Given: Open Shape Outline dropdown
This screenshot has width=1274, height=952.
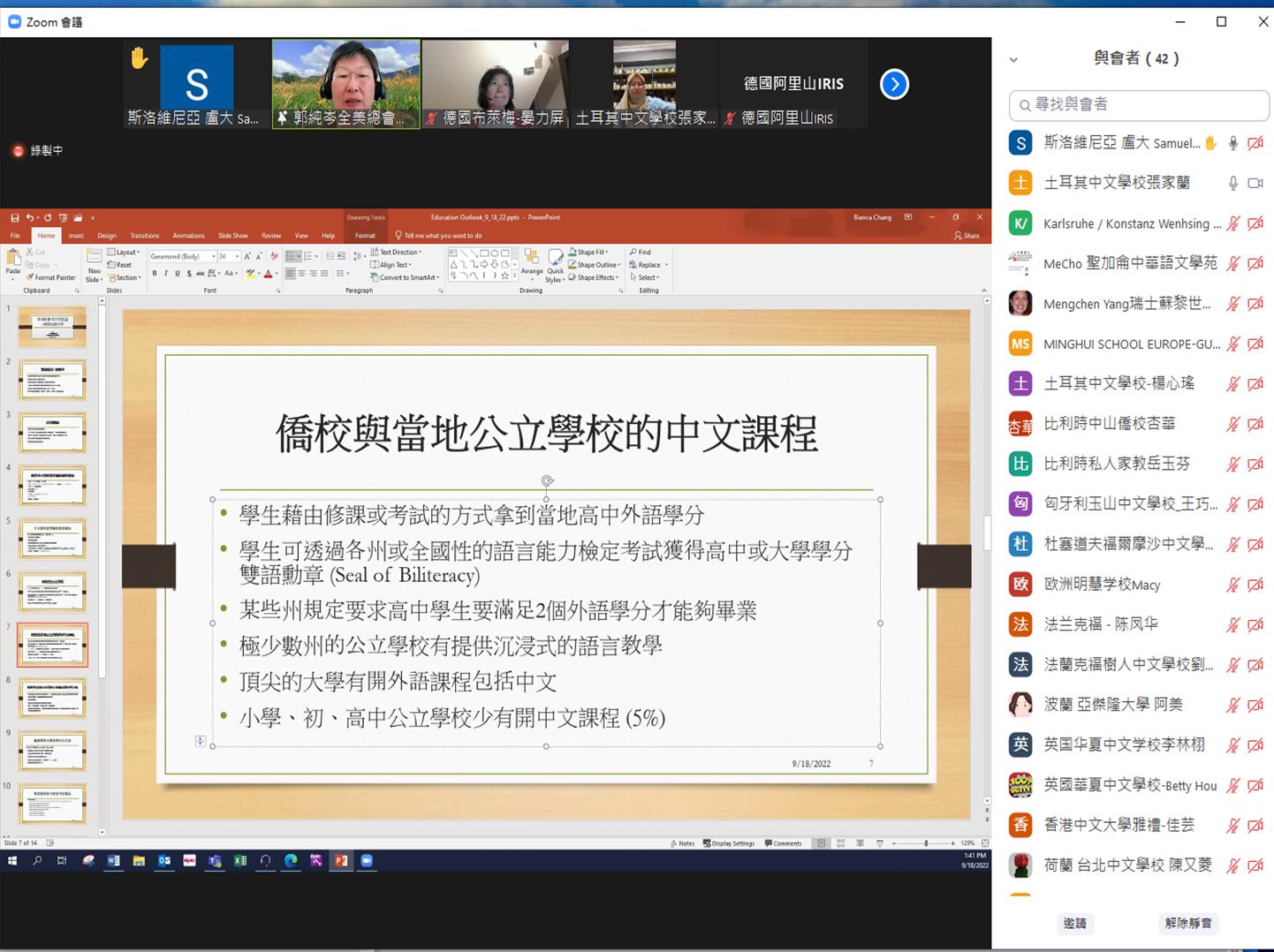Looking at the screenshot, I should click(593, 265).
